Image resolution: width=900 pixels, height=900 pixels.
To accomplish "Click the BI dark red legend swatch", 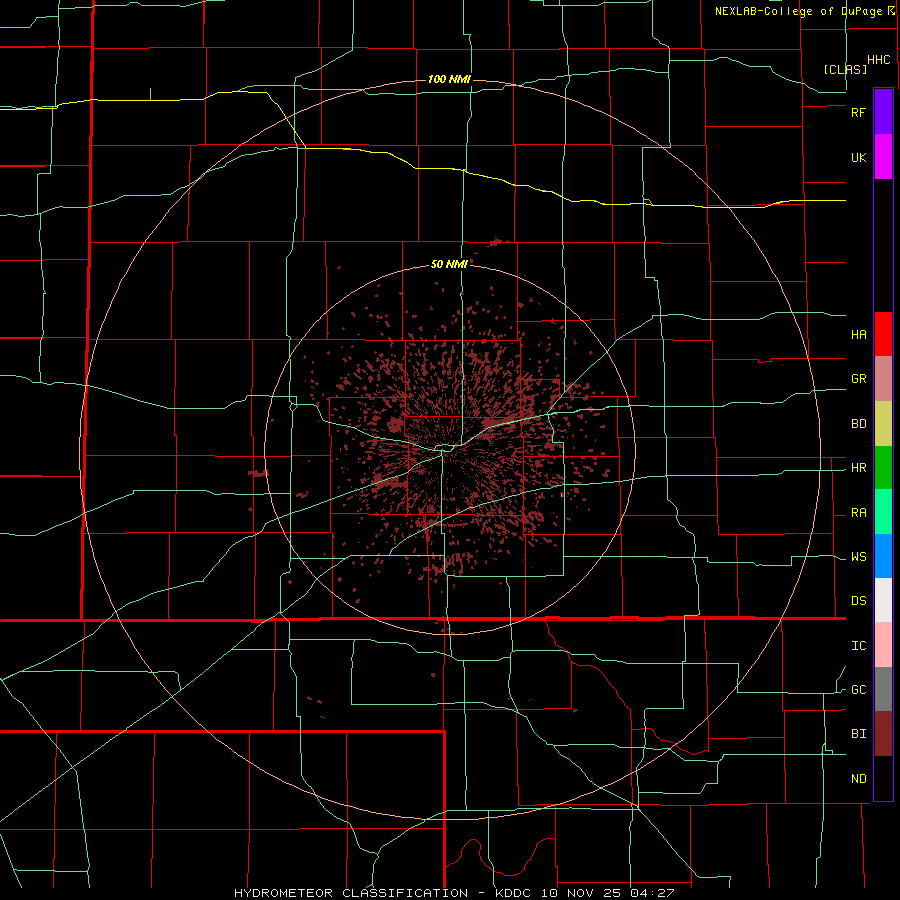I will (883, 734).
